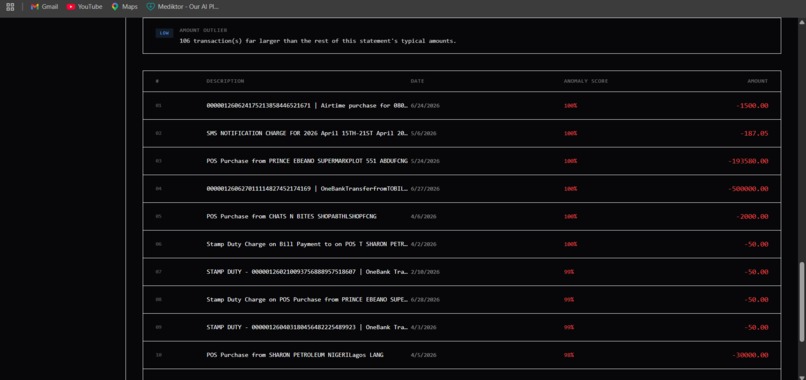
Task: Click the amount -1500.00
Action: click(x=752, y=105)
